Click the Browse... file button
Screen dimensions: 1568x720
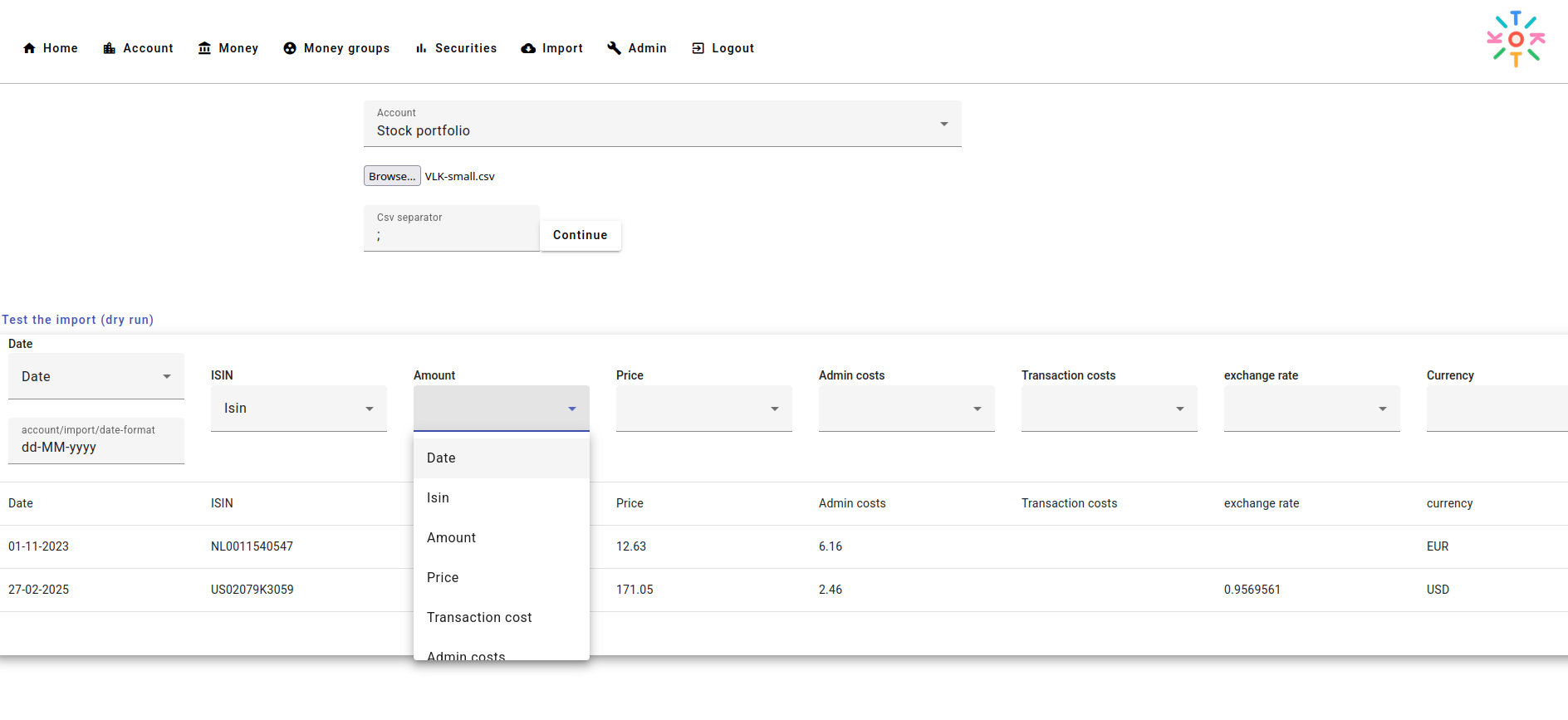click(392, 176)
